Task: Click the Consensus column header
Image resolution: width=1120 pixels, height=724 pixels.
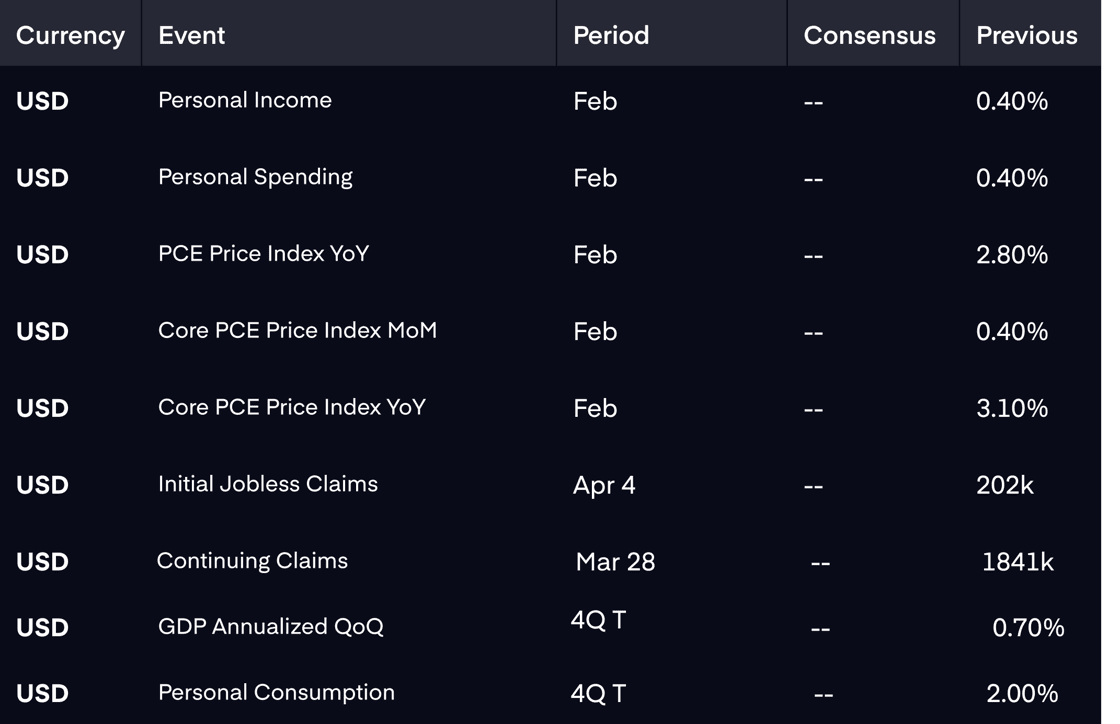Action: [869, 35]
